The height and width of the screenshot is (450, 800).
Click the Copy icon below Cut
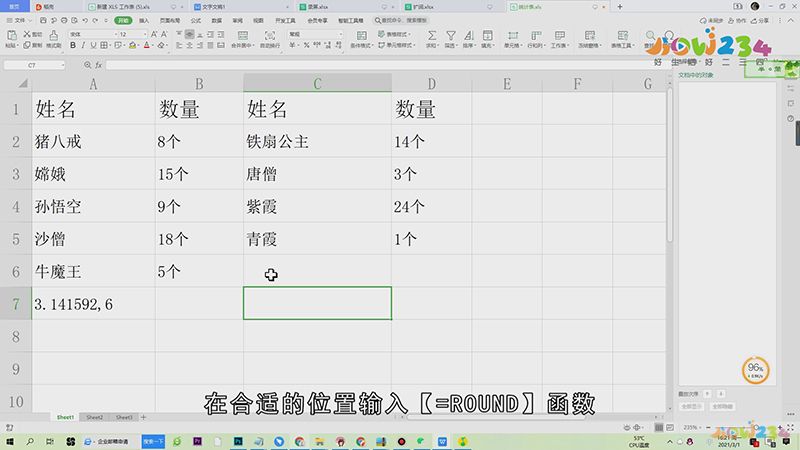(x=27, y=45)
